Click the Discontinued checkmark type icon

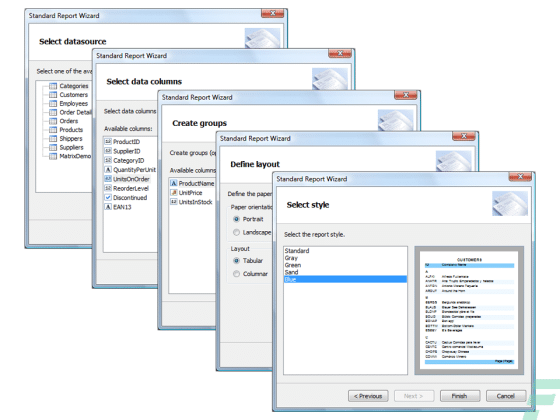click(x=108, y=198)
